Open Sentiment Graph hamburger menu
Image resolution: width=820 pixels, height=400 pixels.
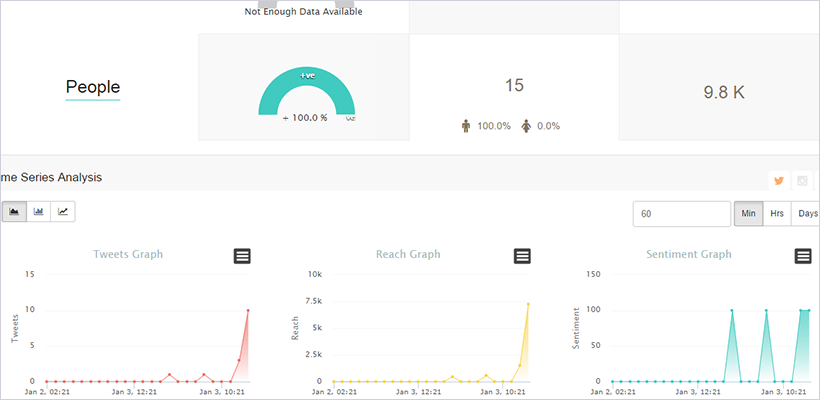point(802,256)
